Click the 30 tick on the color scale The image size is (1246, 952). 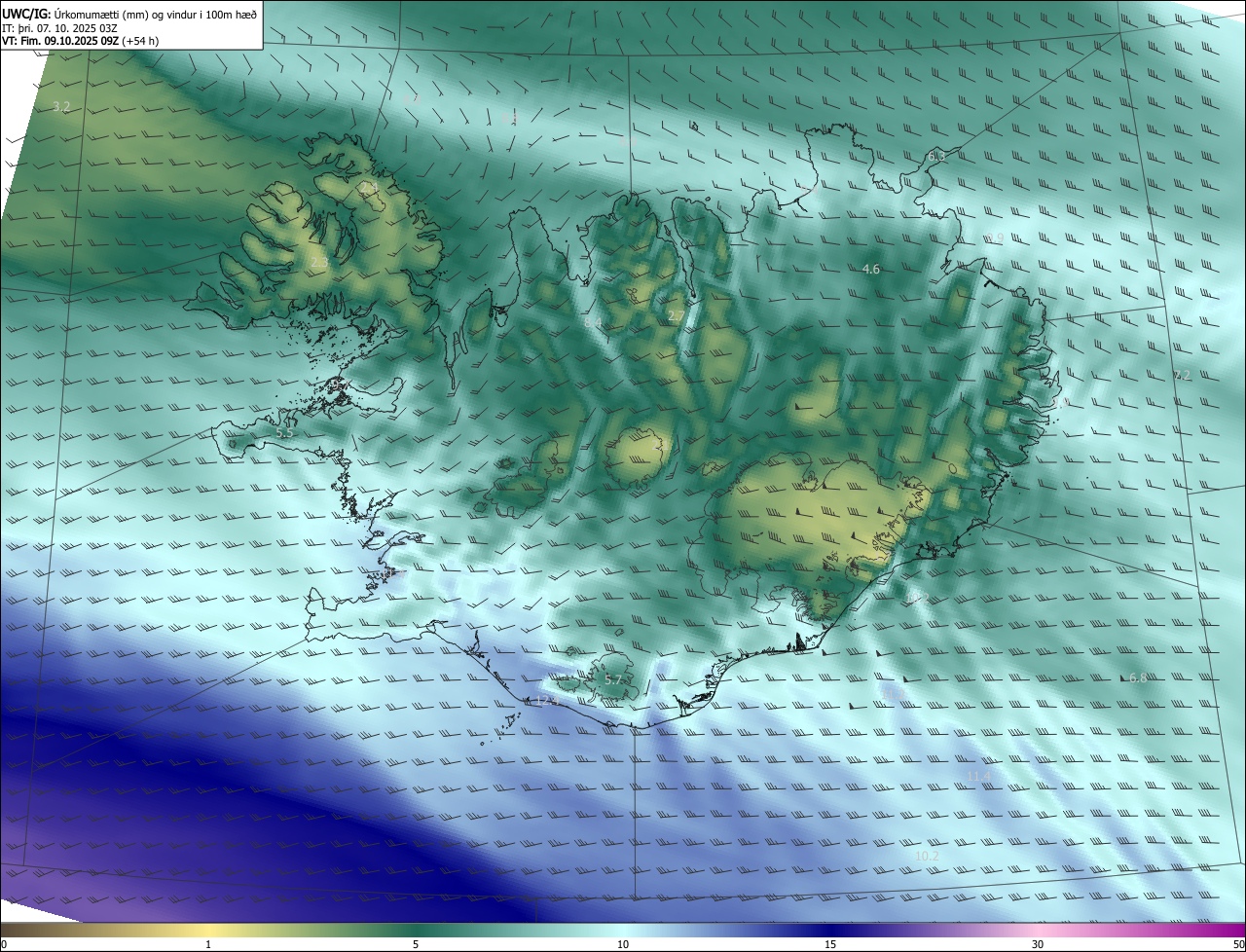[x=1038, y=944]
